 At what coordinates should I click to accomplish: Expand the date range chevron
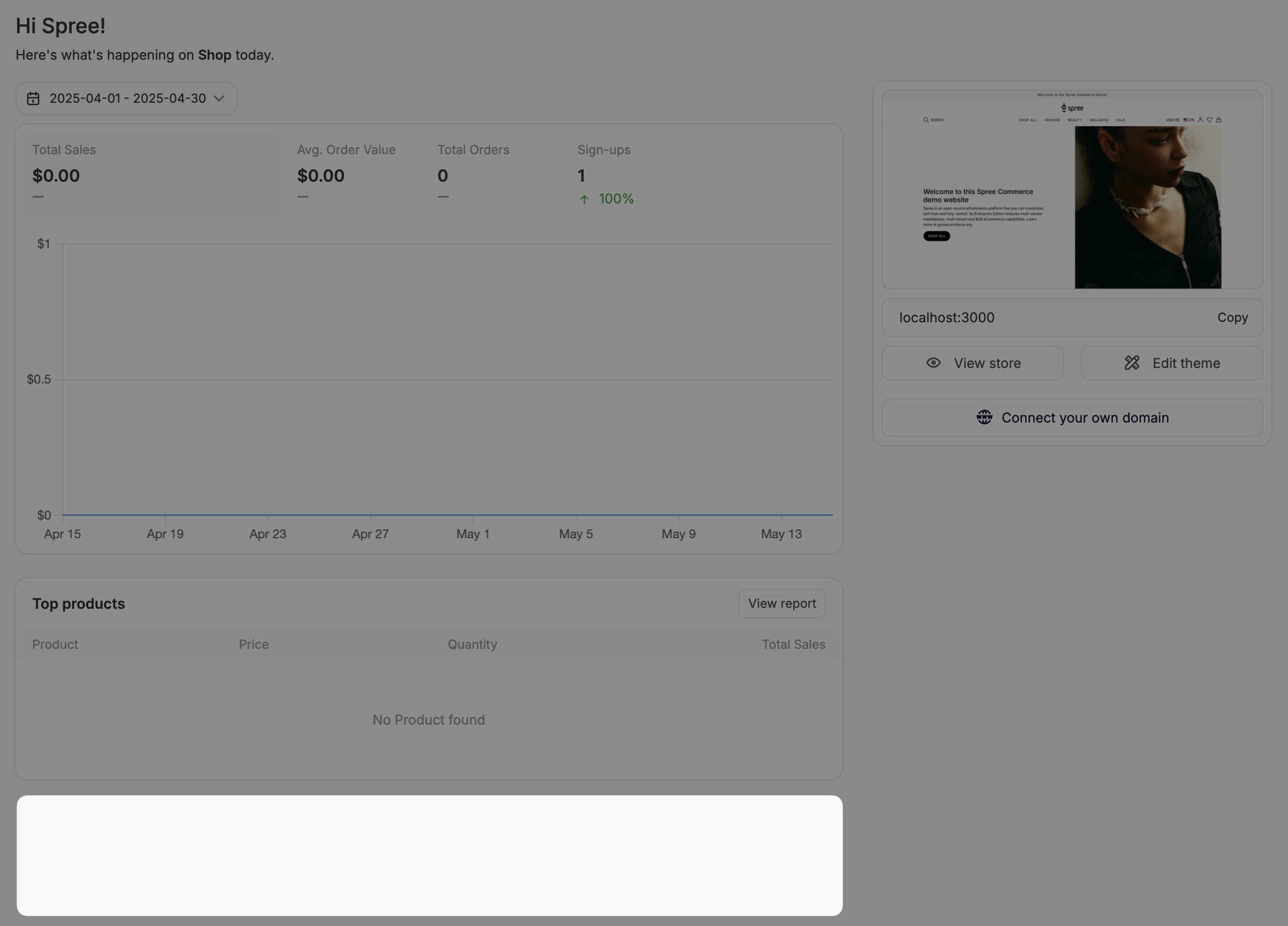click(219, 98)
